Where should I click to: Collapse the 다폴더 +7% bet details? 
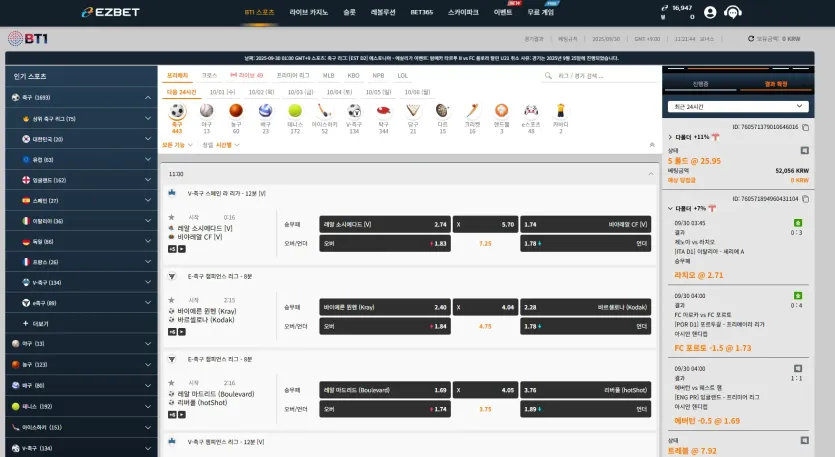pos(670,208)
